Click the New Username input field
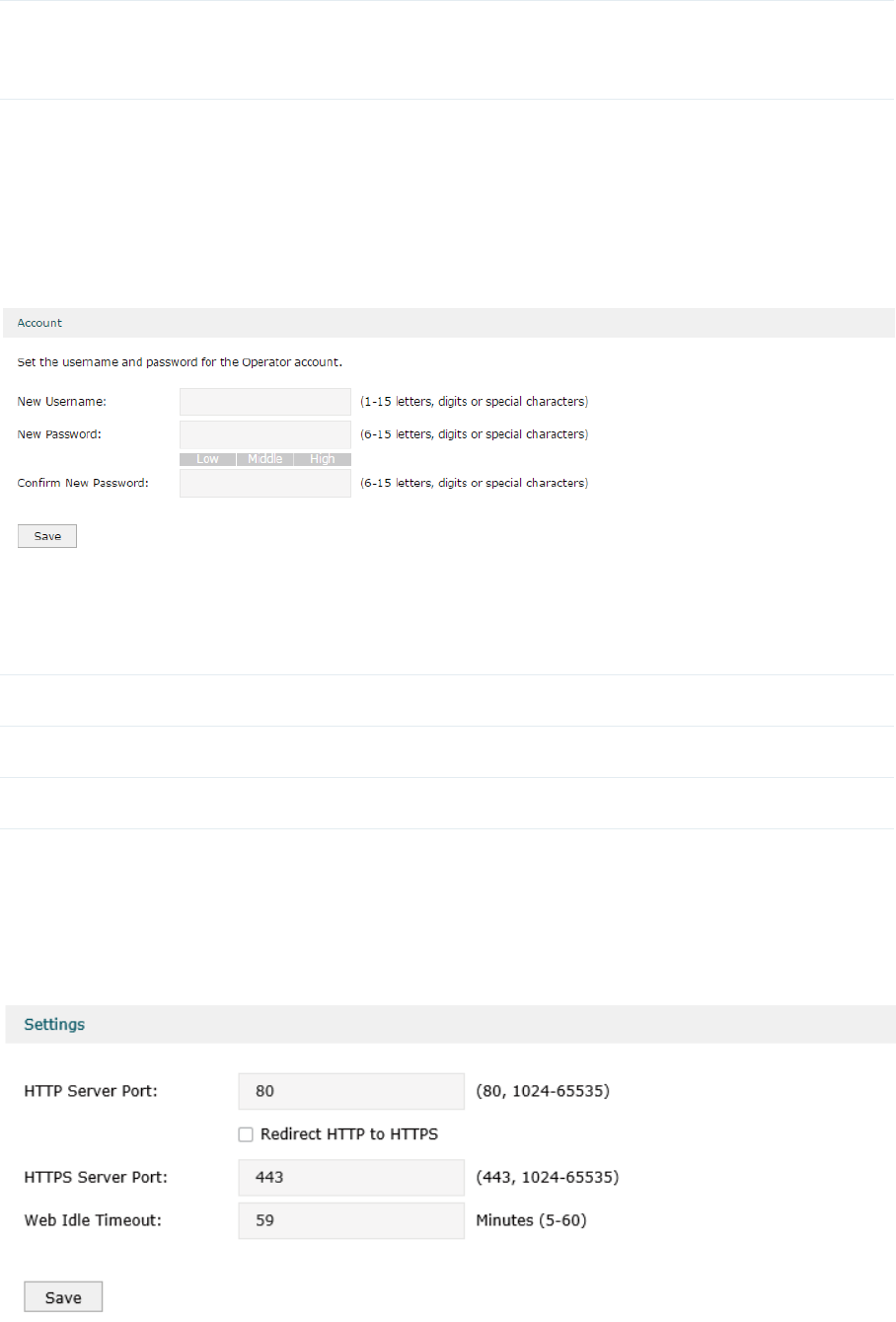896x1322 pixels. [x=265, y=402]
